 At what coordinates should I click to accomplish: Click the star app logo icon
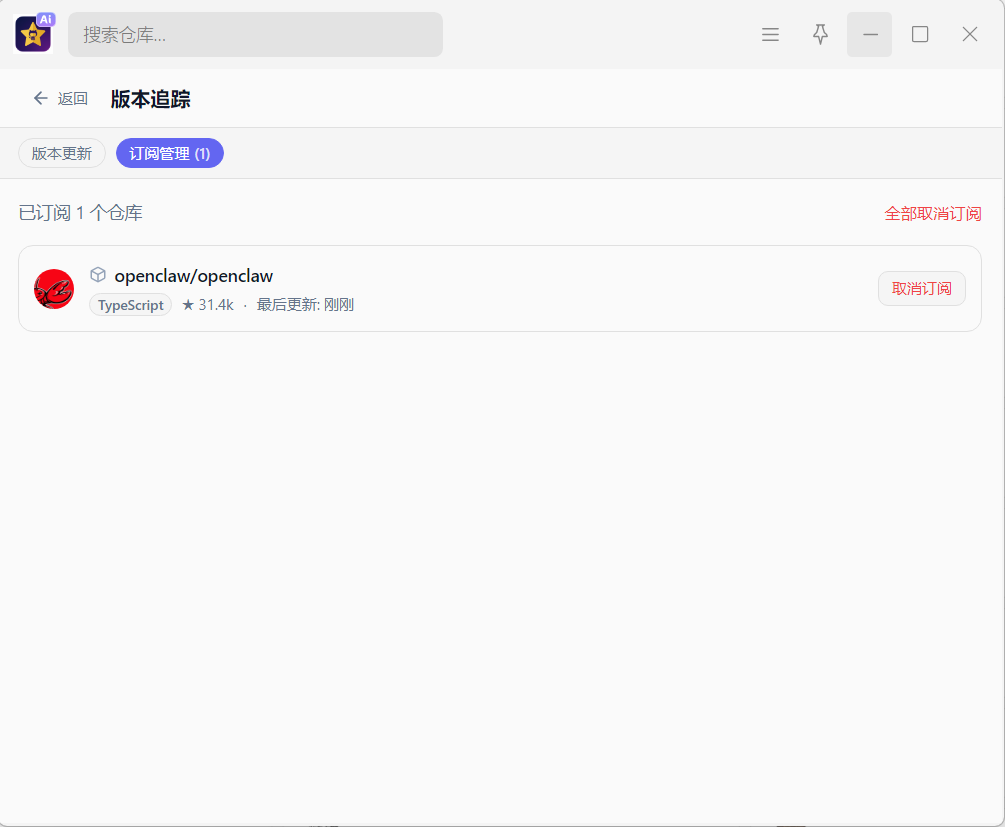coord(31,36)
